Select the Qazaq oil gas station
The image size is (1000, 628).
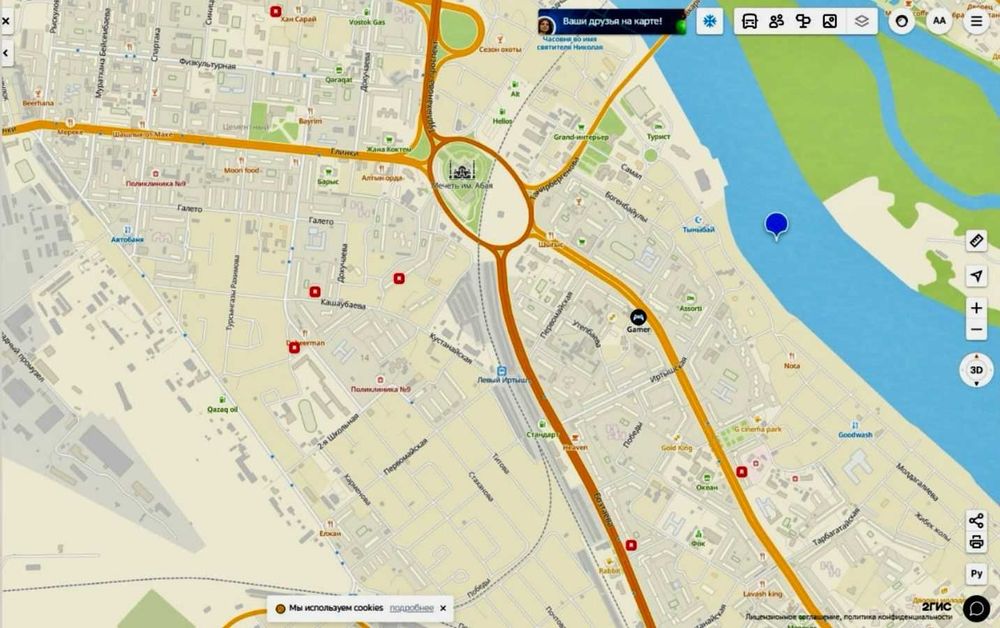(x=222, y=400)
